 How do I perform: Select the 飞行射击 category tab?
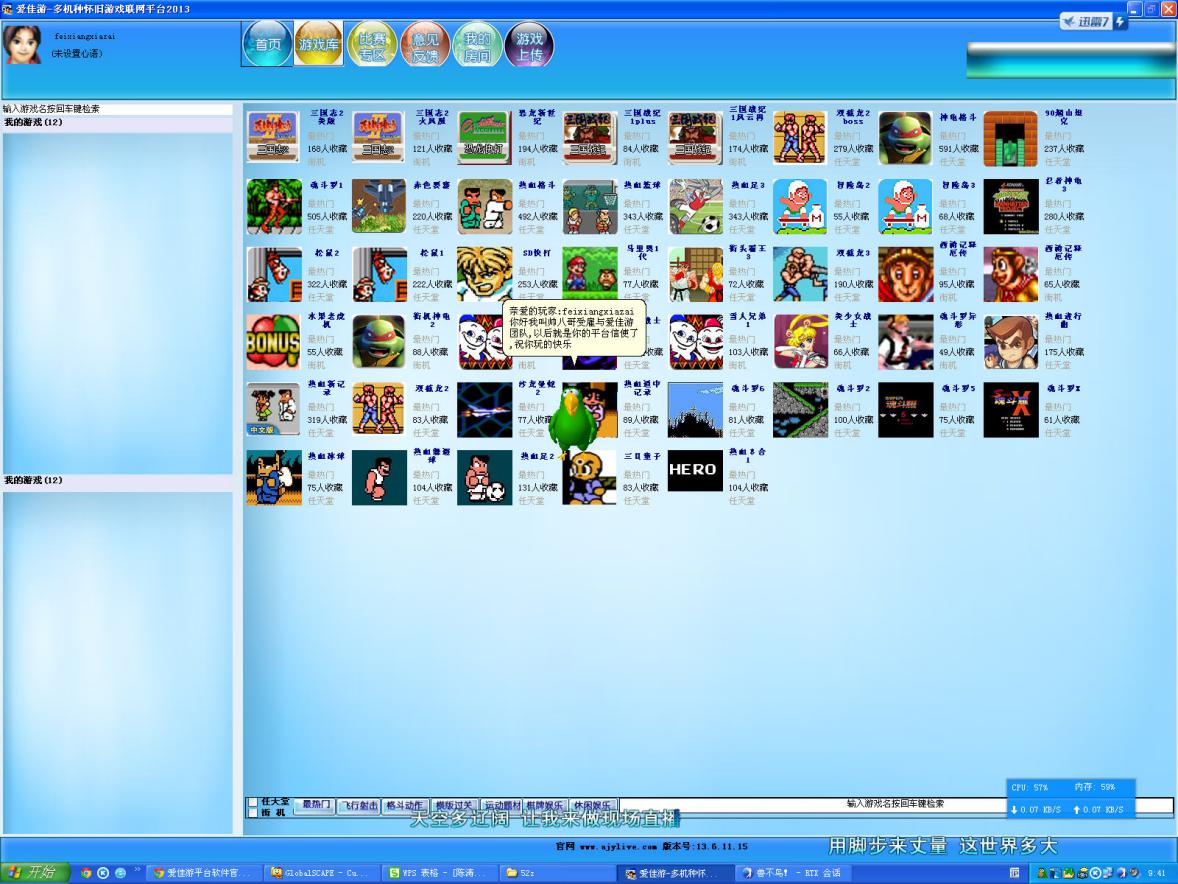point(360,805)
